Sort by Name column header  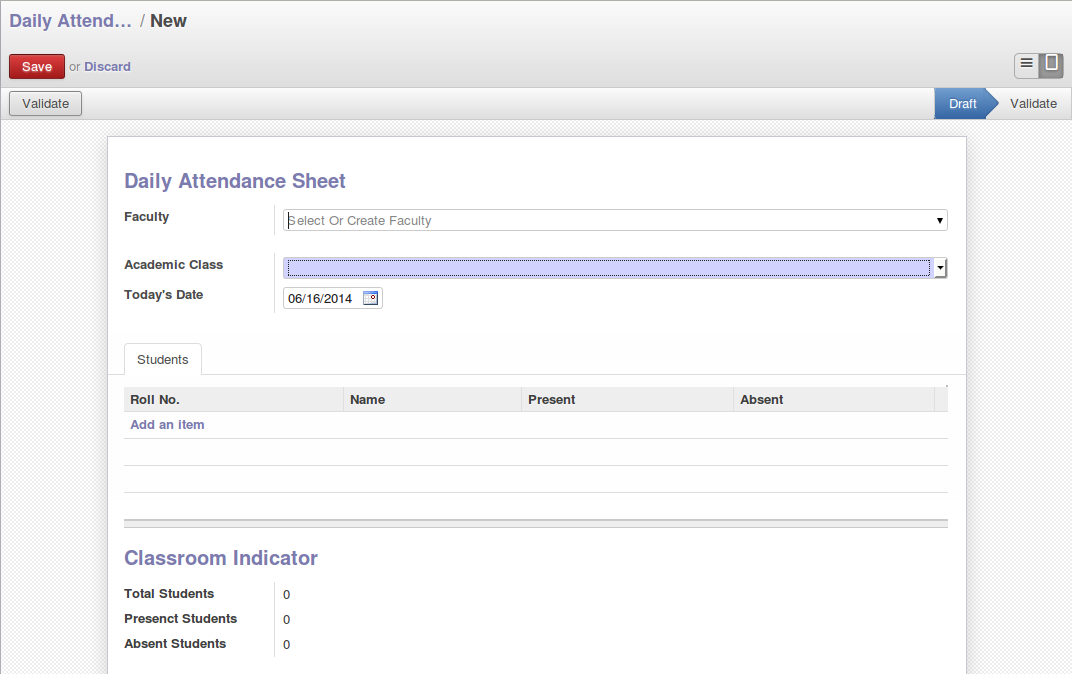pyautogui.click(x=432, y=399)
